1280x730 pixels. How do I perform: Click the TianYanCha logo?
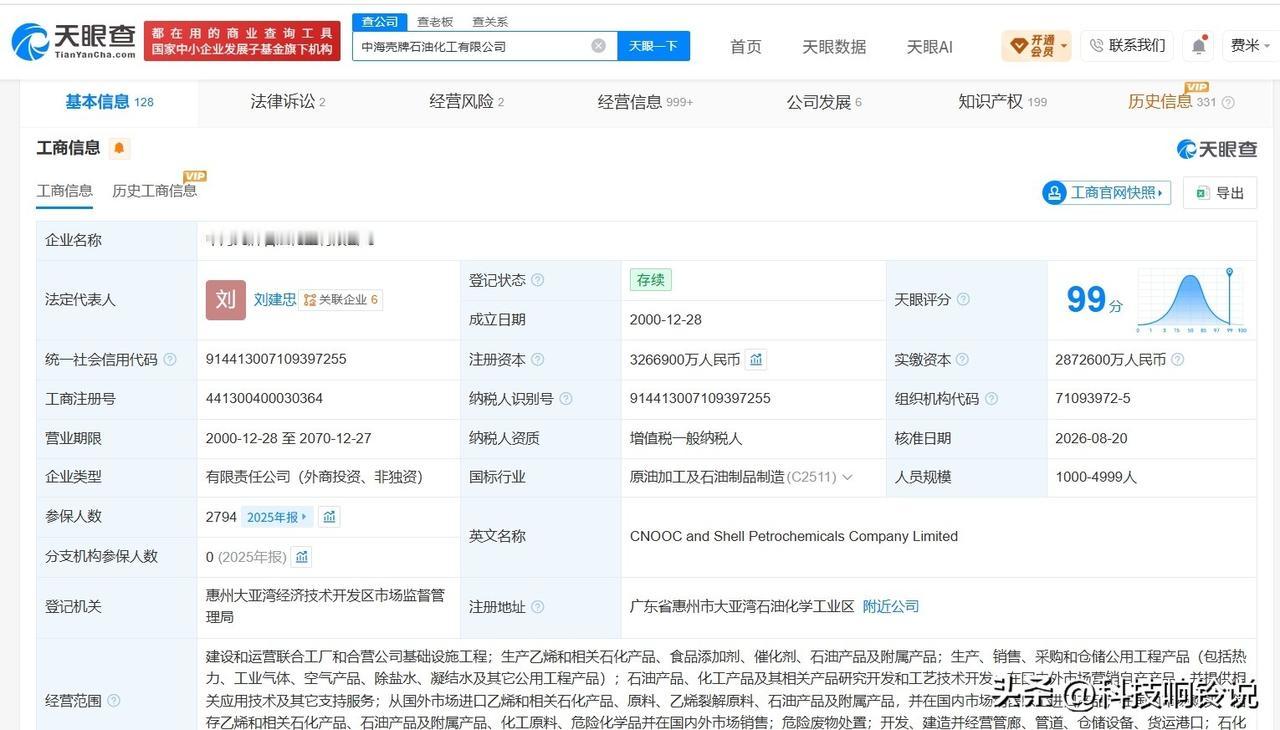pos(74,41)
